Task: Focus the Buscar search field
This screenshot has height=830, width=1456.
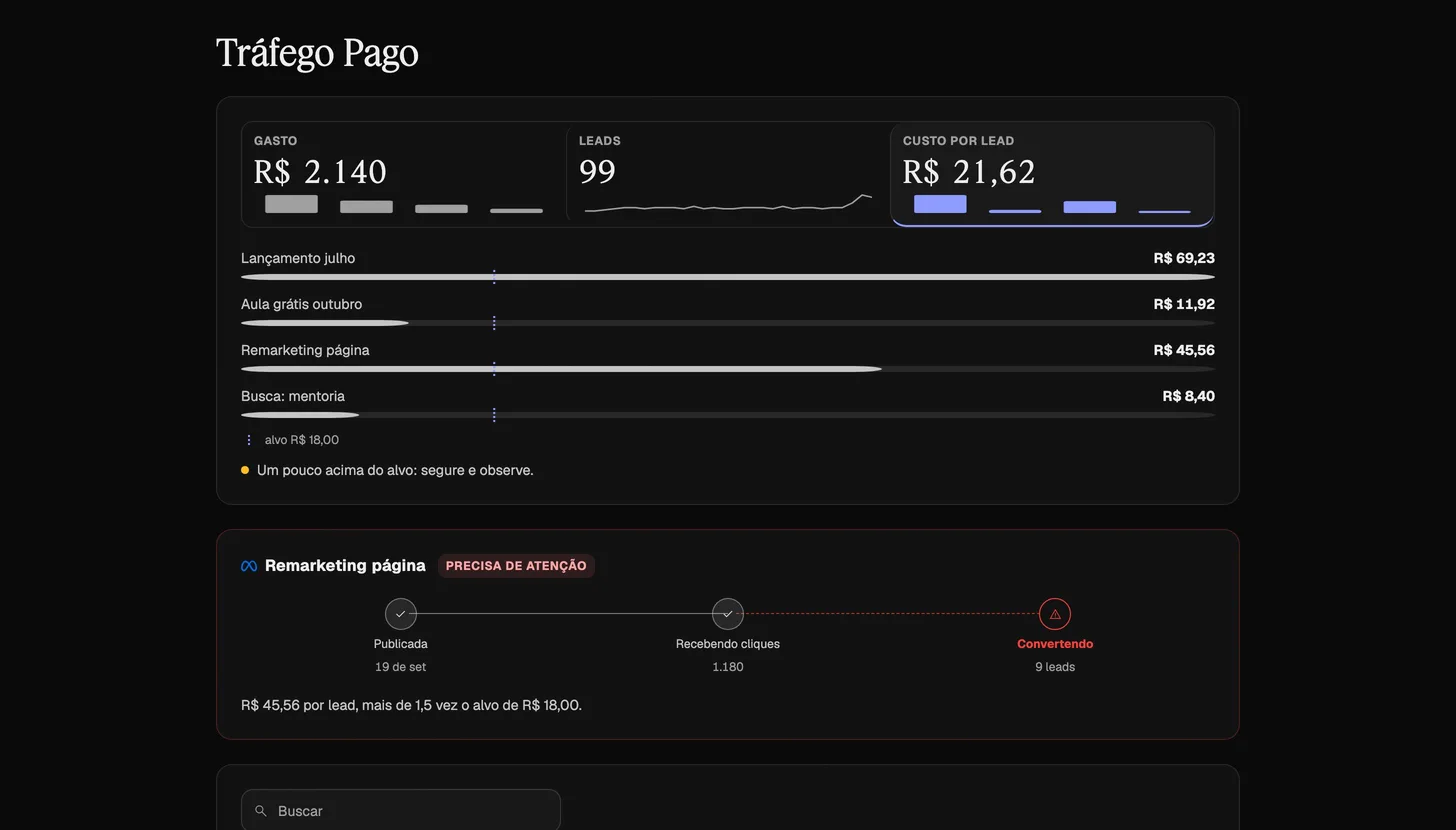Action: [x=401, y=811]
